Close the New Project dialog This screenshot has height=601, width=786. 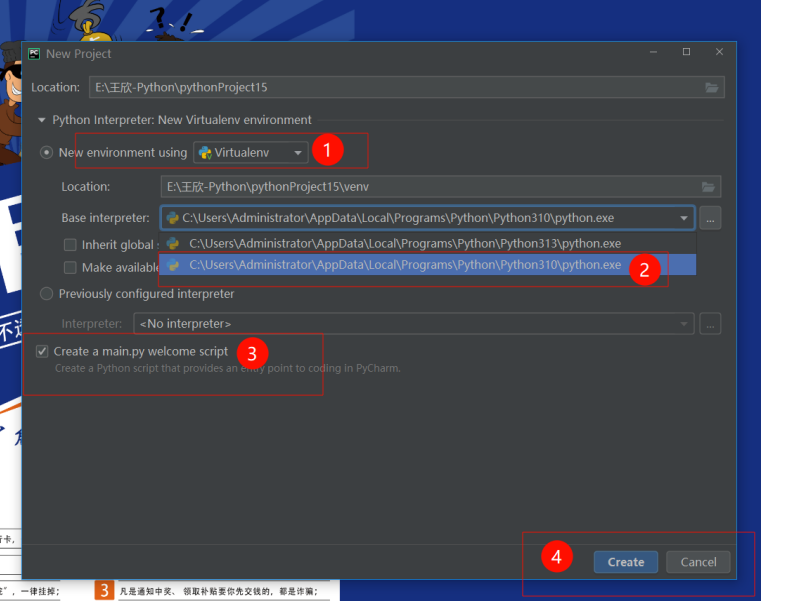(719, 52)
